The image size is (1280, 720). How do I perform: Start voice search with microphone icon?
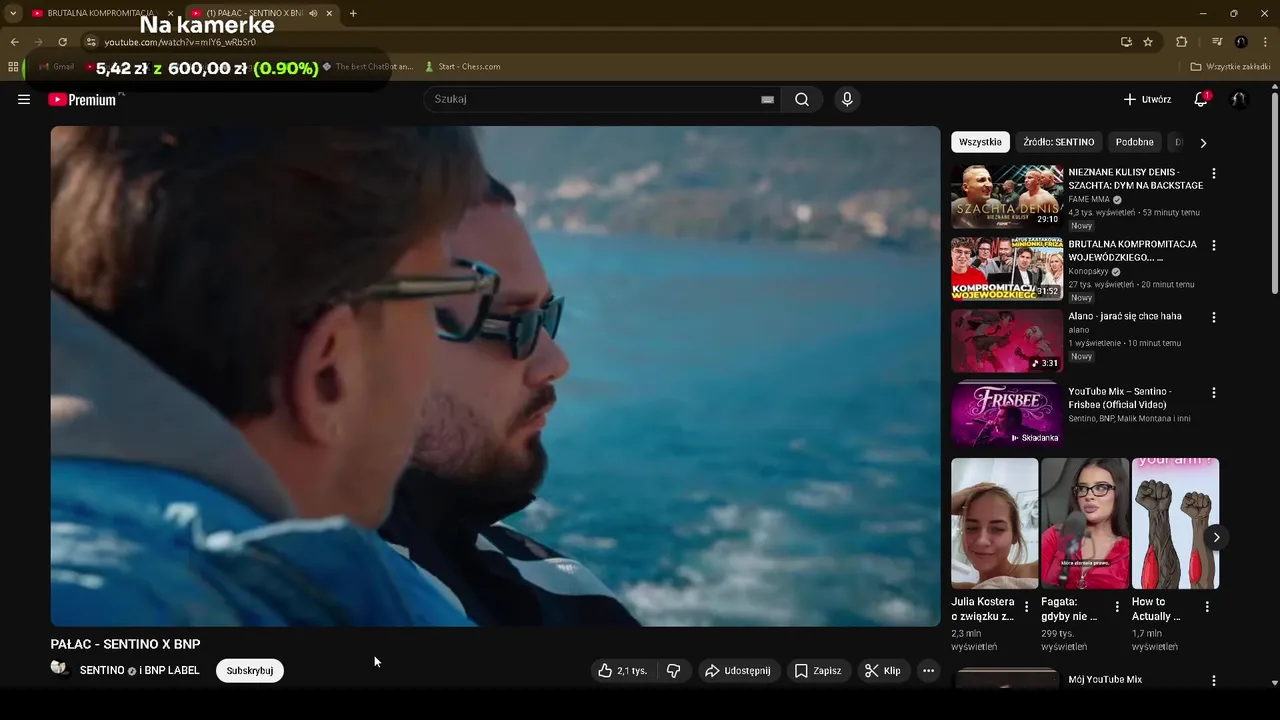pos(847,99)
